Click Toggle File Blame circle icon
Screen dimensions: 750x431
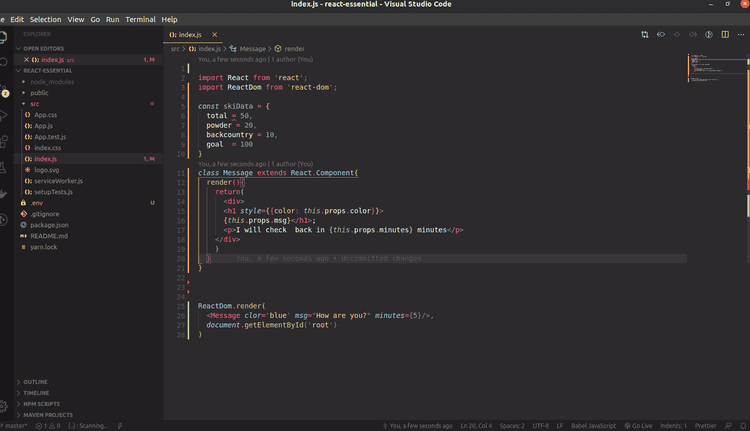[709, 34]
